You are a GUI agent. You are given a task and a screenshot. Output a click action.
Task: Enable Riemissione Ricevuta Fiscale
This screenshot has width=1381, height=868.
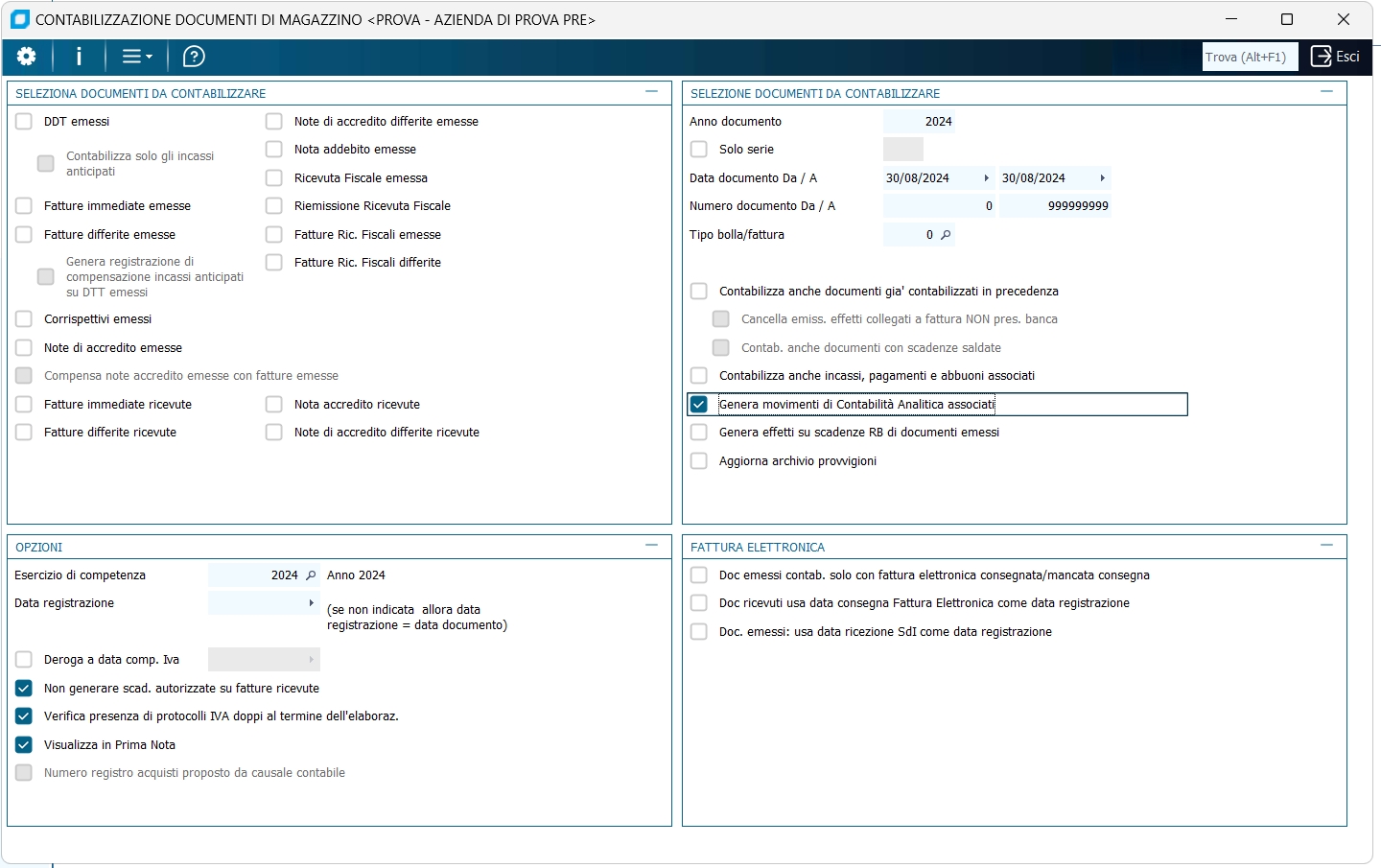click(274, 206)
